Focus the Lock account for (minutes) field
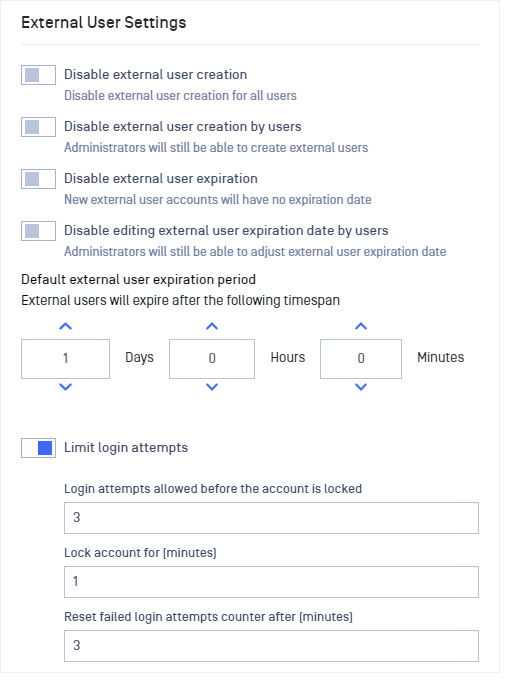This screenshot has width=520, height=687. [x=271, y=582]
